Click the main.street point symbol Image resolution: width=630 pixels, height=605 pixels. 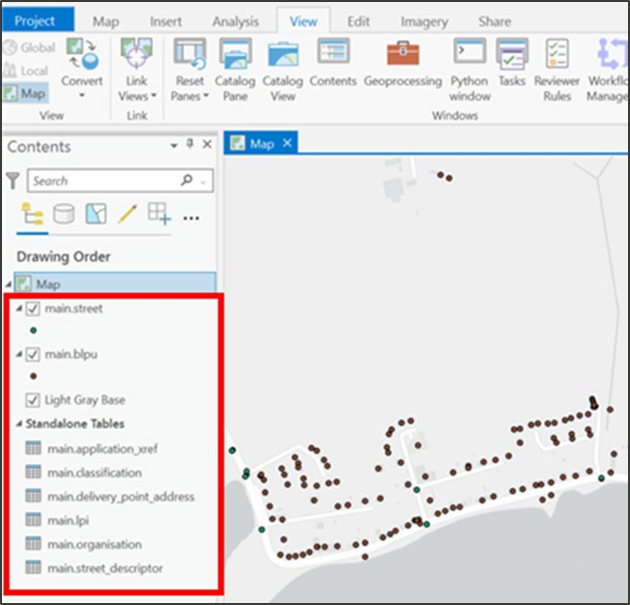point(33,331)
